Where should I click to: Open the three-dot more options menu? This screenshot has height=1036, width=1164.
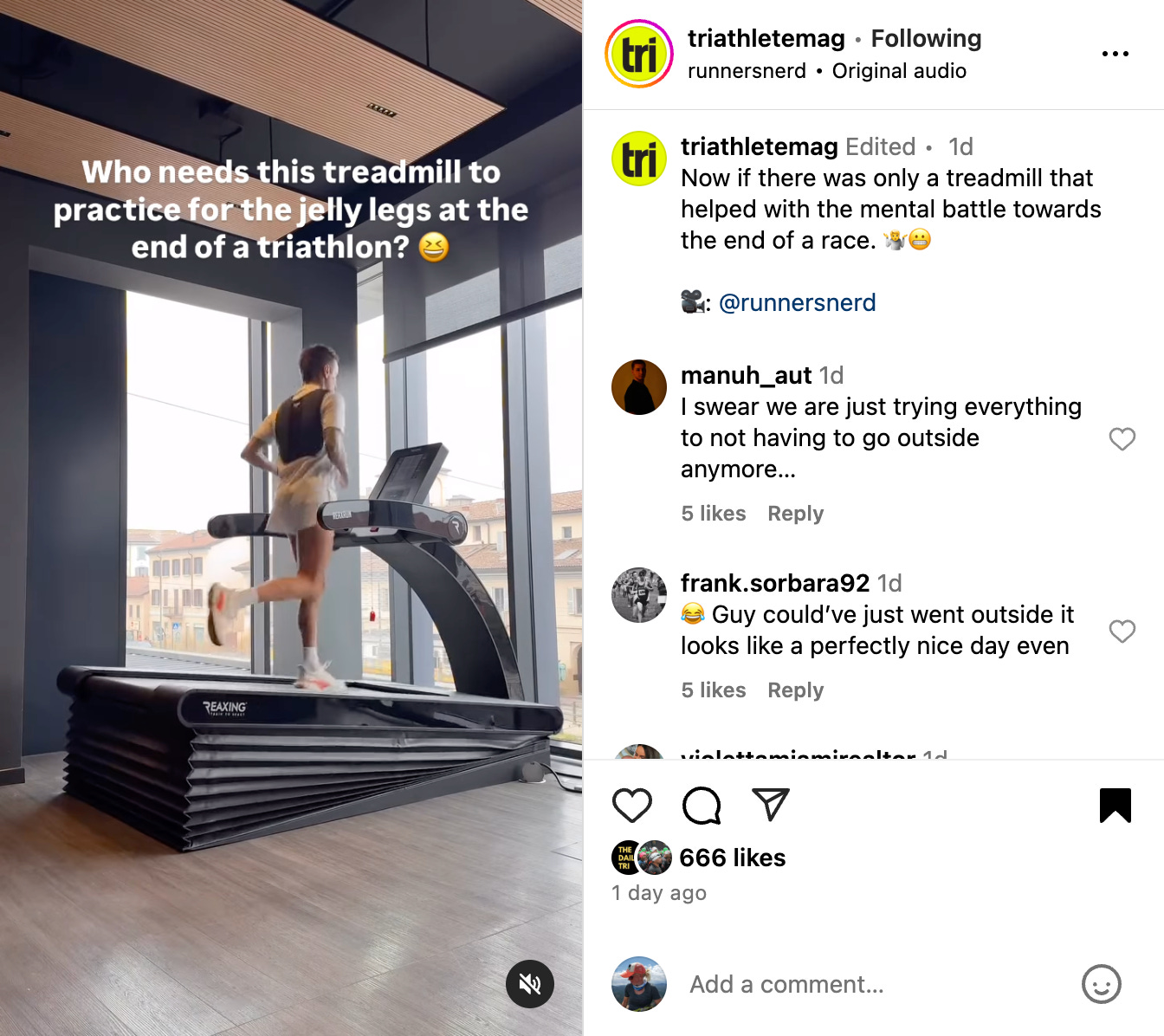click(x=1115, y=54)
